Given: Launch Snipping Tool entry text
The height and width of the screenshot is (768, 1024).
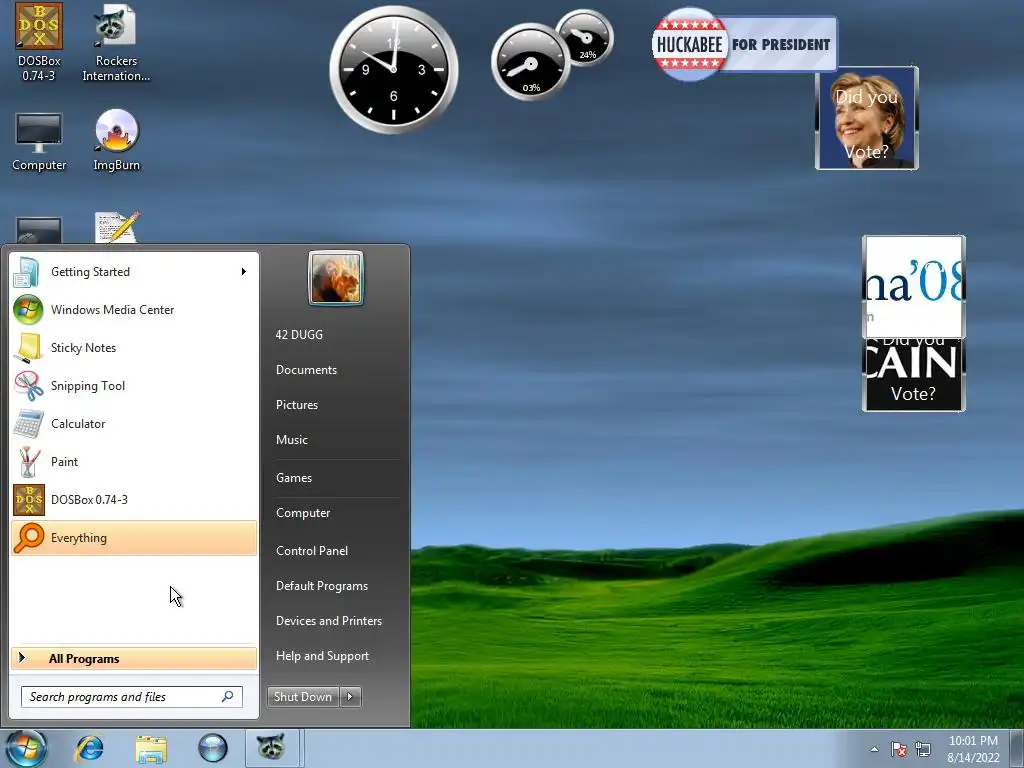Looking at the screenshot, I should click(x=88, y=386).
